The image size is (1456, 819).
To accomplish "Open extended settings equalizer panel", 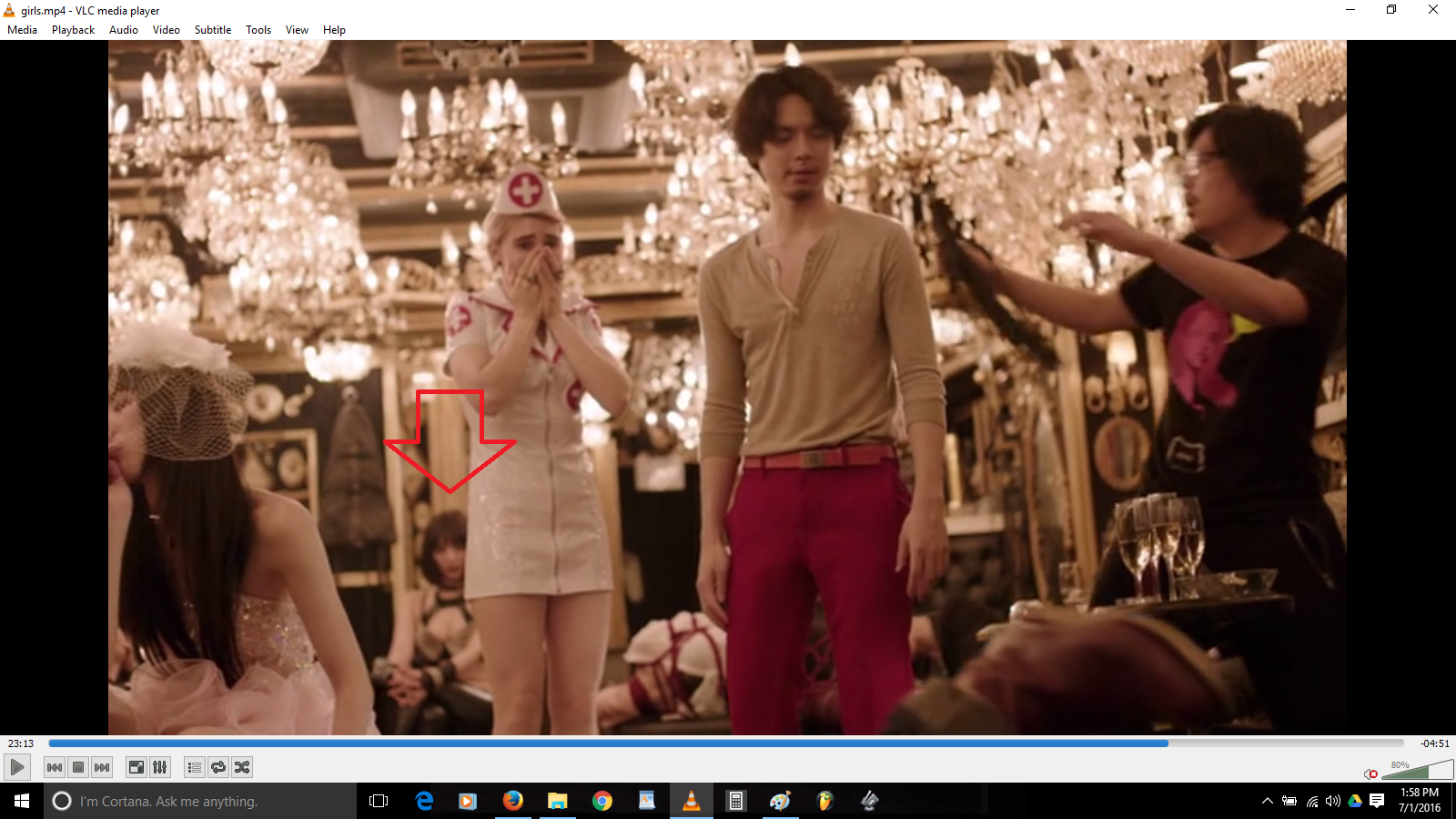I will tap(160, 767).
